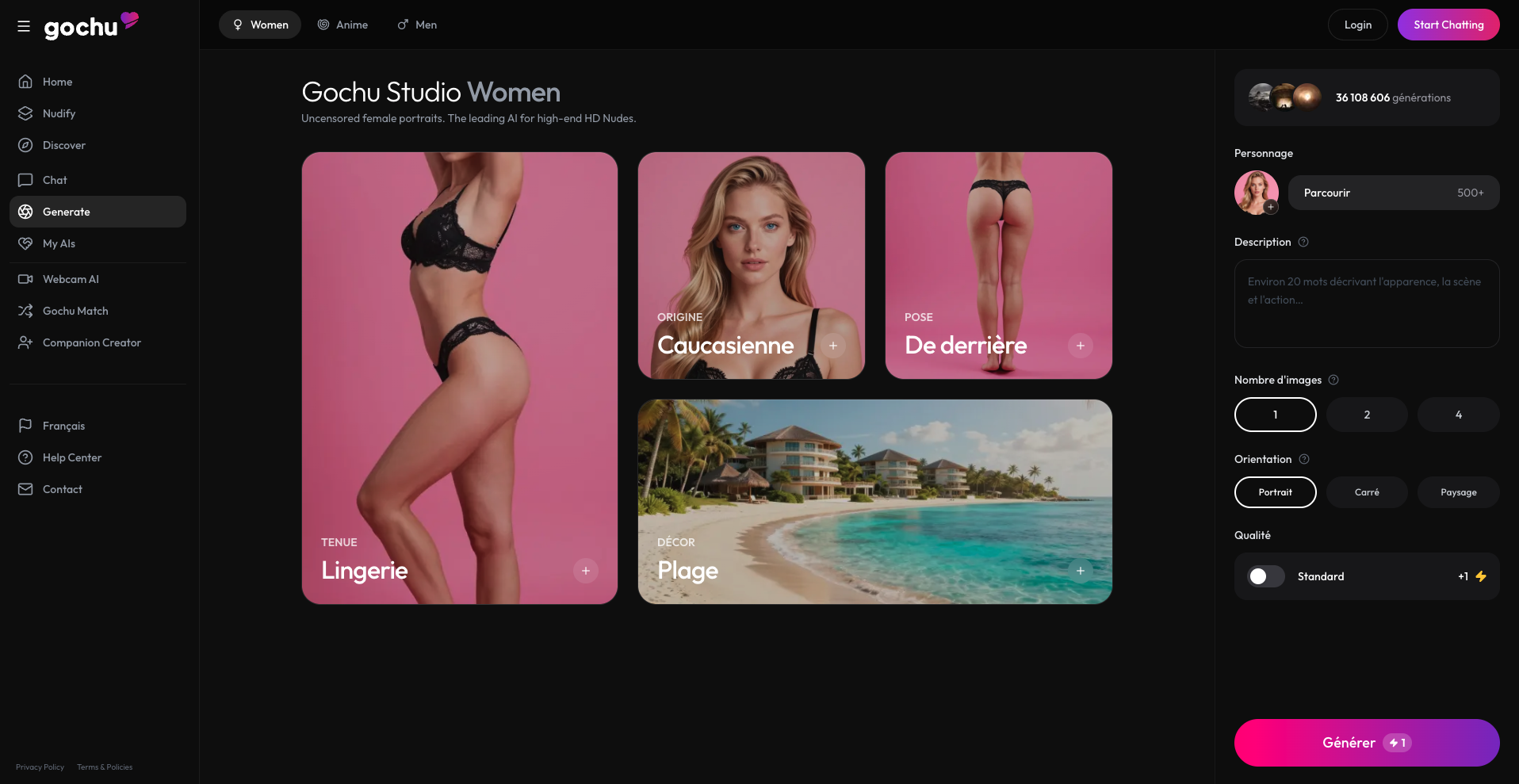Click the plus badge on Personnage avatar
This screenshot has width=1519, height=784.
tap(1271, 207)
